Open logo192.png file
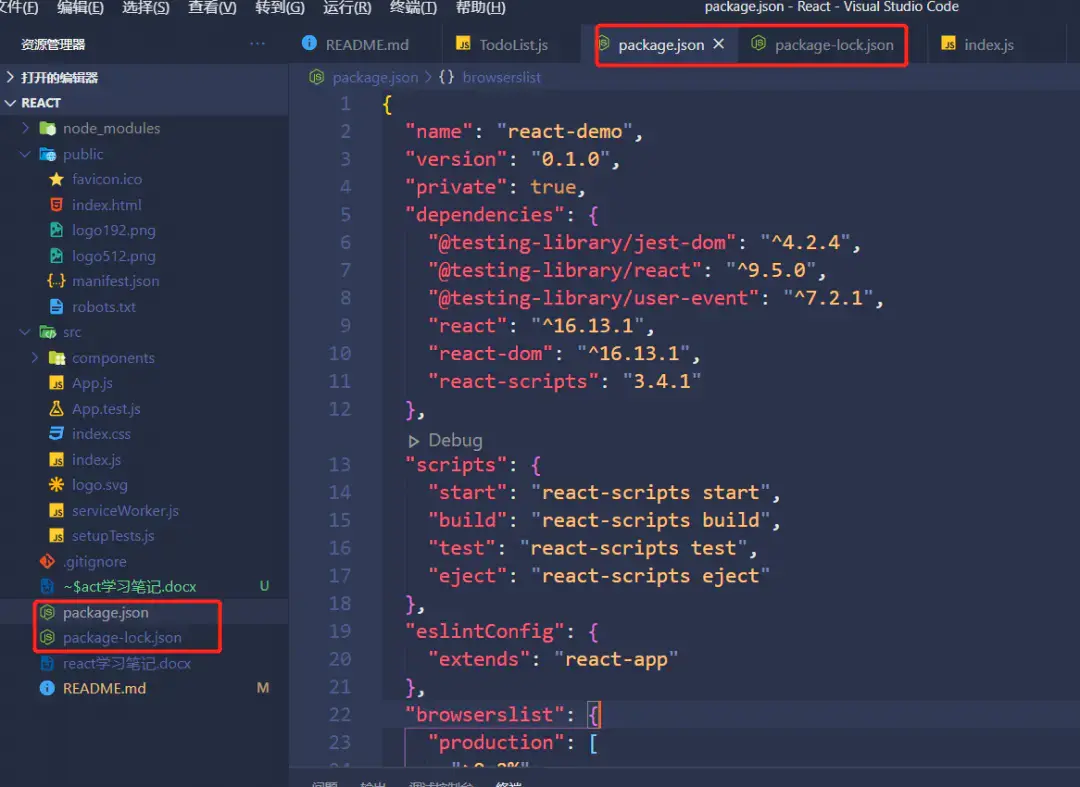The width and height of the screenshot is (1080, 787). (x=114, y=230)
